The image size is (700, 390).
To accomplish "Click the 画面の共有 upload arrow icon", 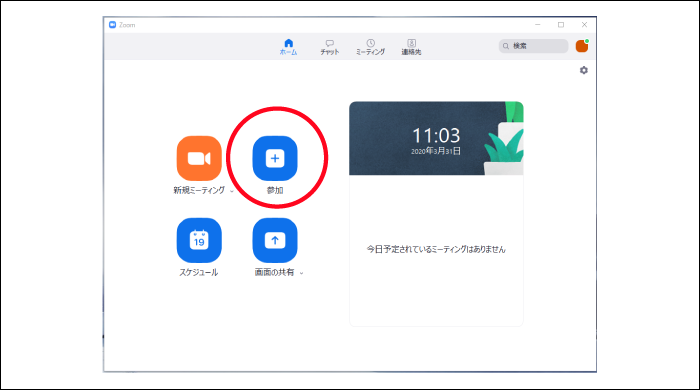I will click(275, 241).
